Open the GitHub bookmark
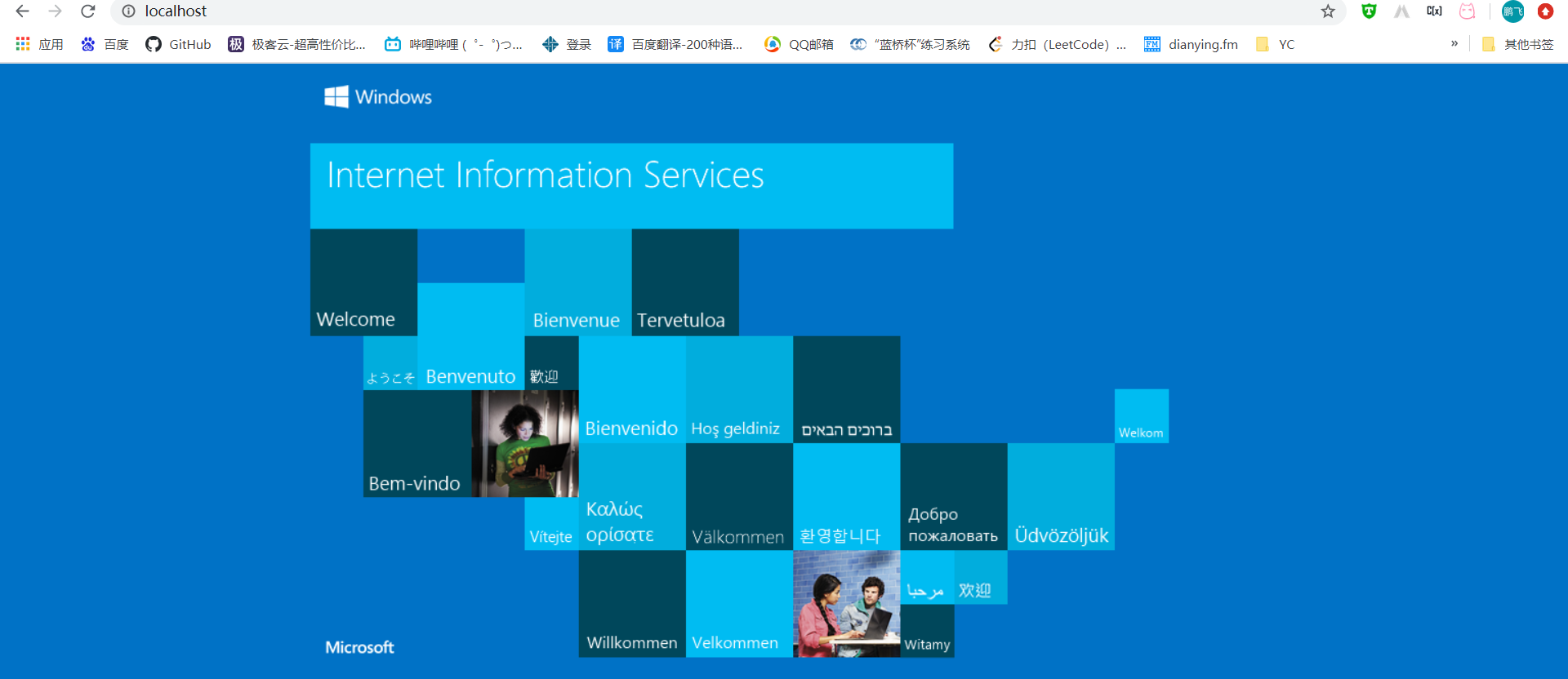The width and height of the screenshot is (1568, 679). tap(178, 44)
